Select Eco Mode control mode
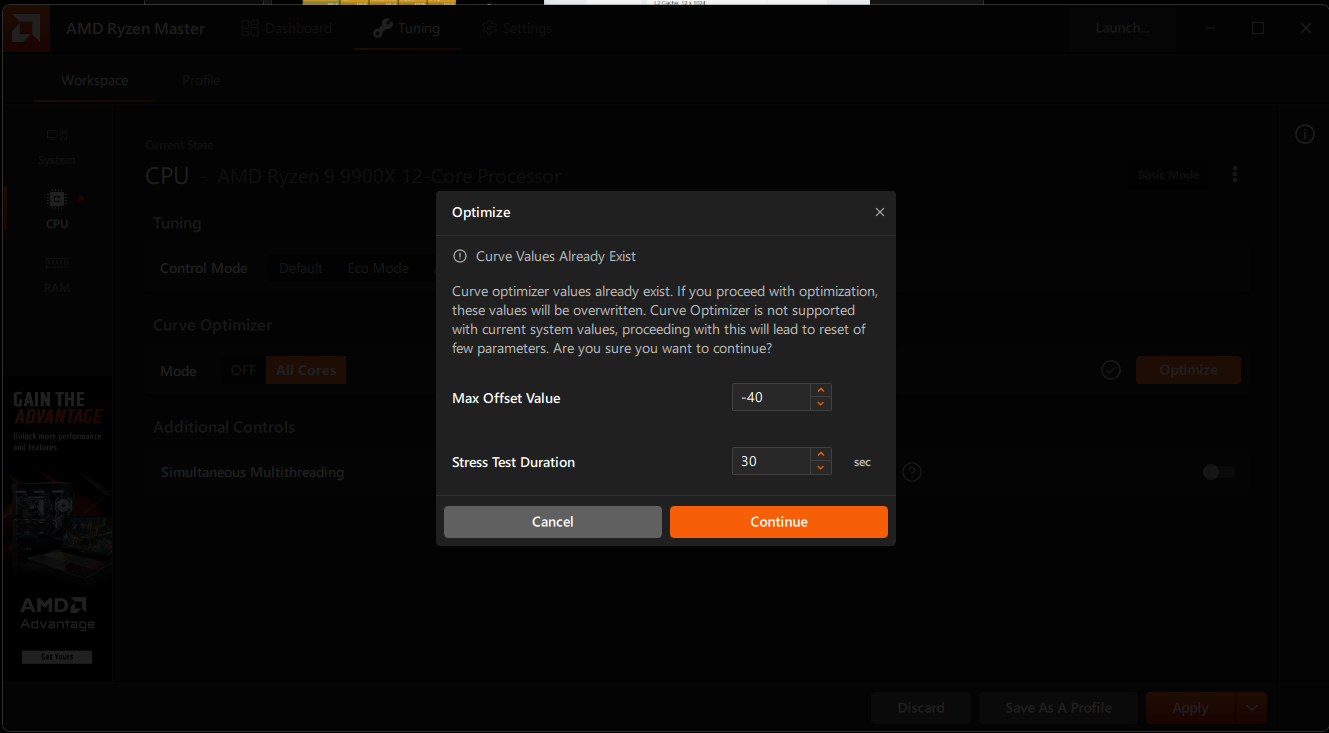The width and height of the screenshot is (1329, 733). pyautogui.click(x=378, y=268)
